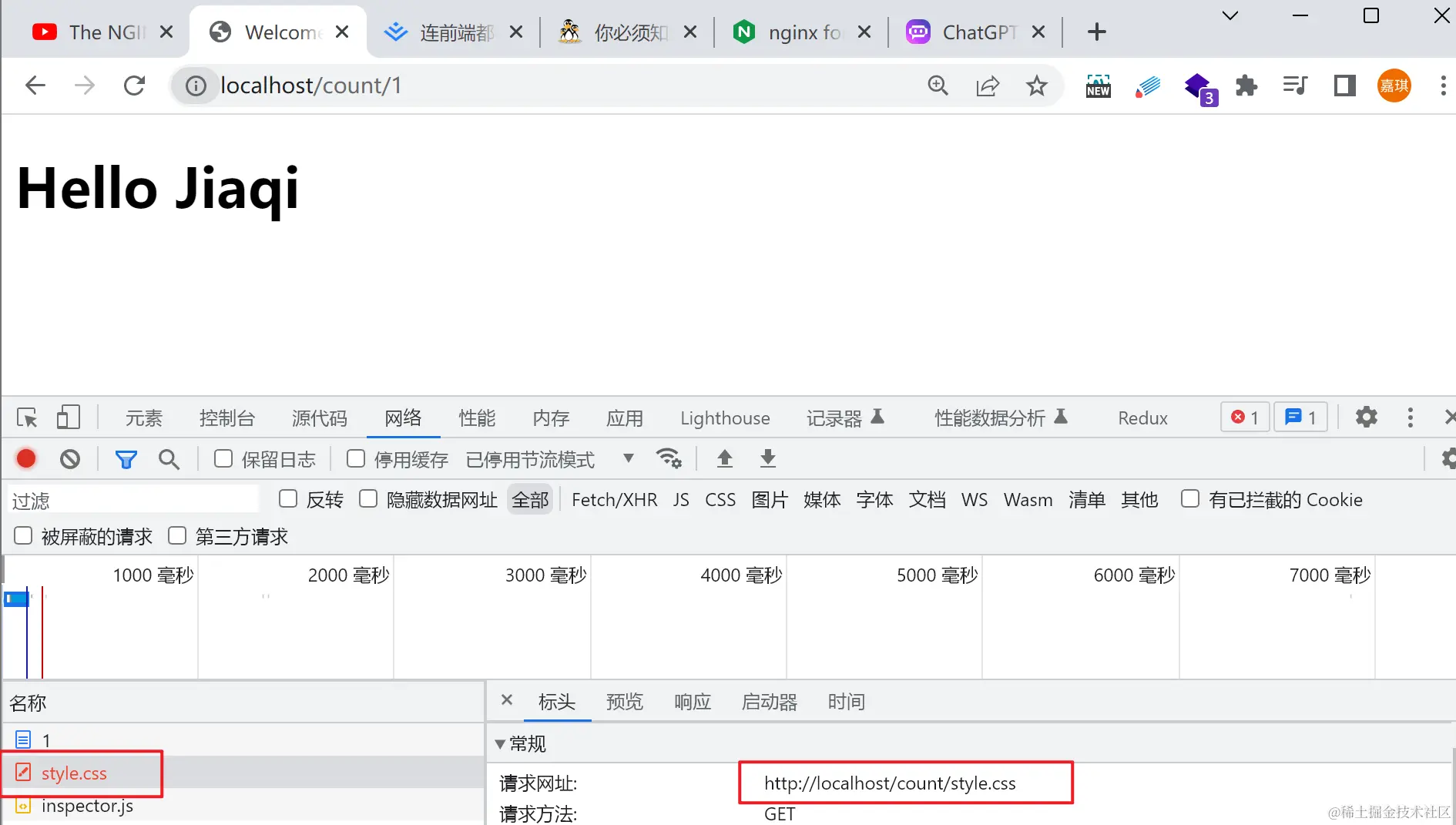Viewport: 1456px width, 825px height.
Task: Activate the inspect element picker
Action: [27, 418]
